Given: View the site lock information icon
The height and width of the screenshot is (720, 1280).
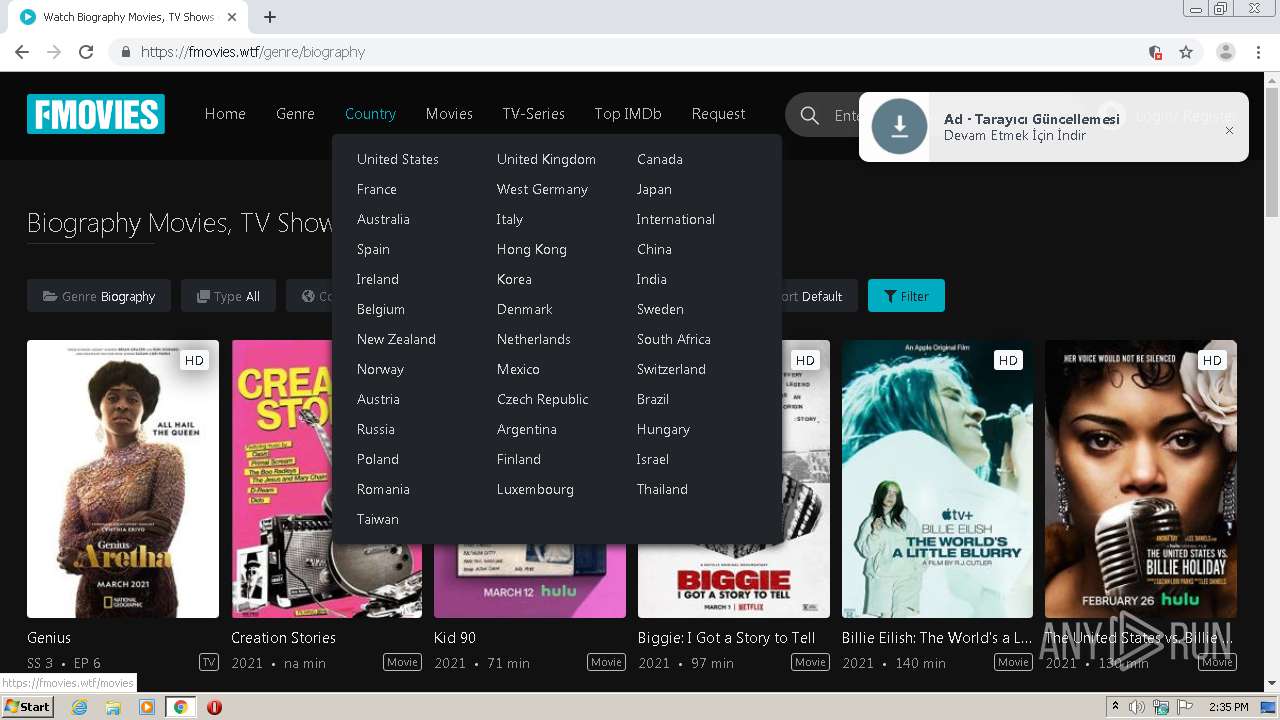Looking at the screenshot, I should (125, 52).
